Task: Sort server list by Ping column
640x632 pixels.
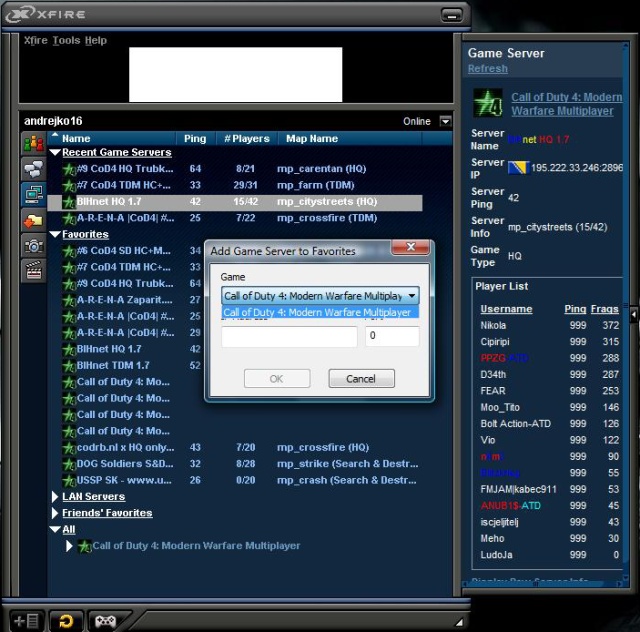Action: click(195, 138)
